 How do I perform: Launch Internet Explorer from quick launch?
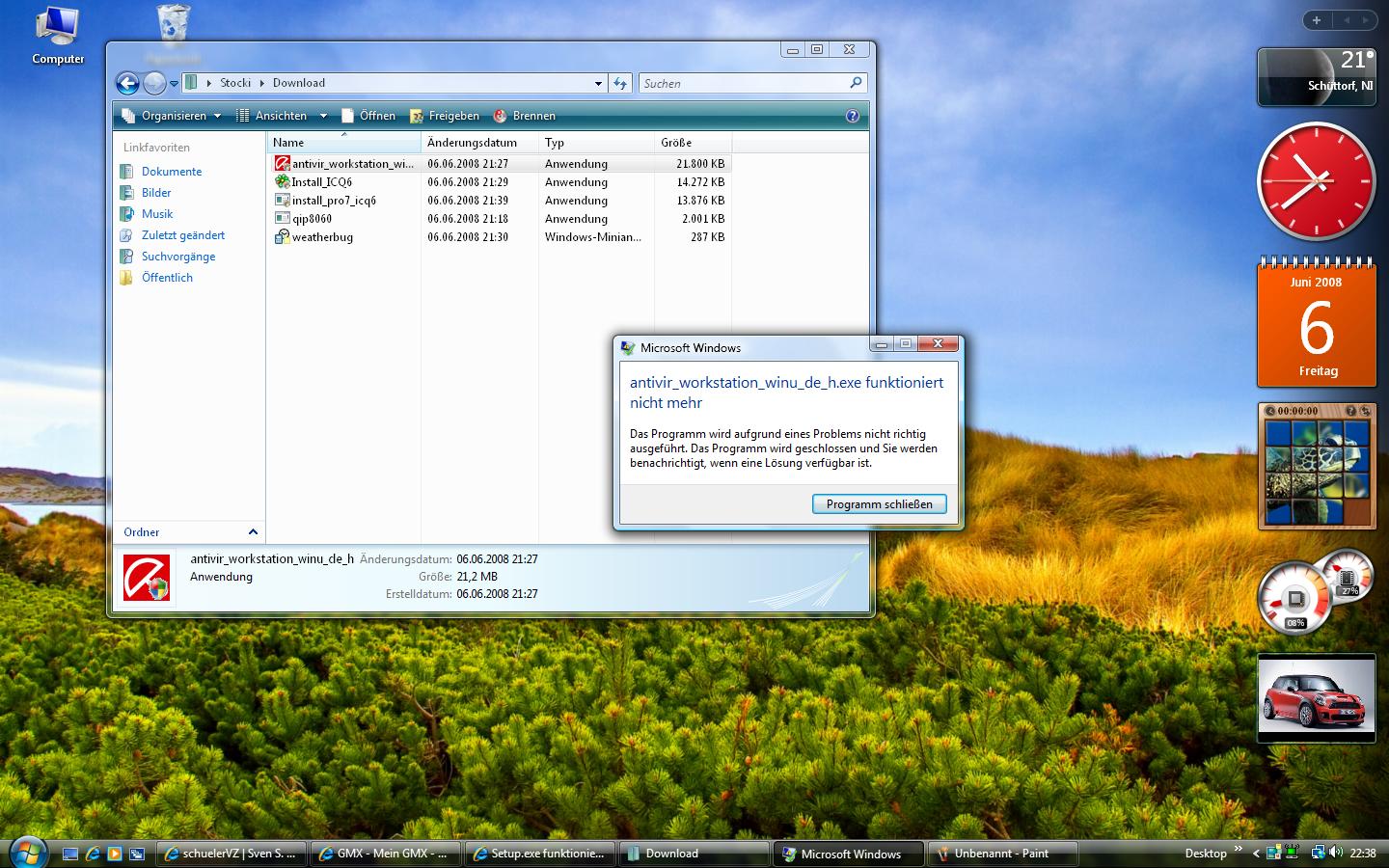93,854
